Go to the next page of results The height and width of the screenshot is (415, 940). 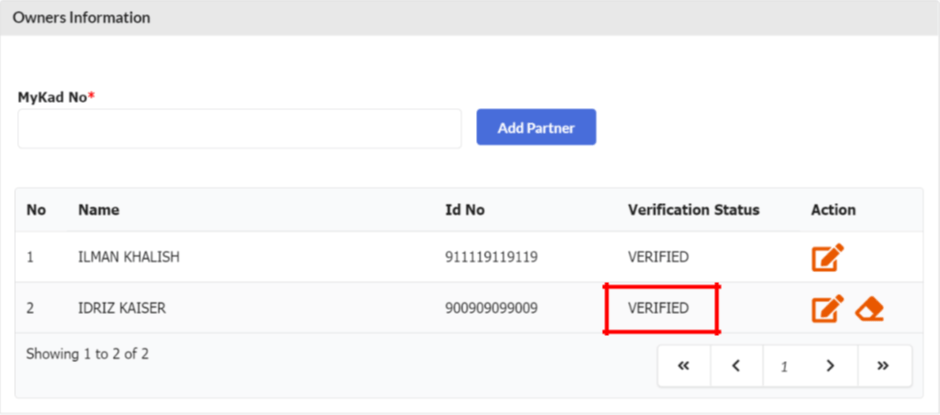pyautogui.click(x=830, y=366)
